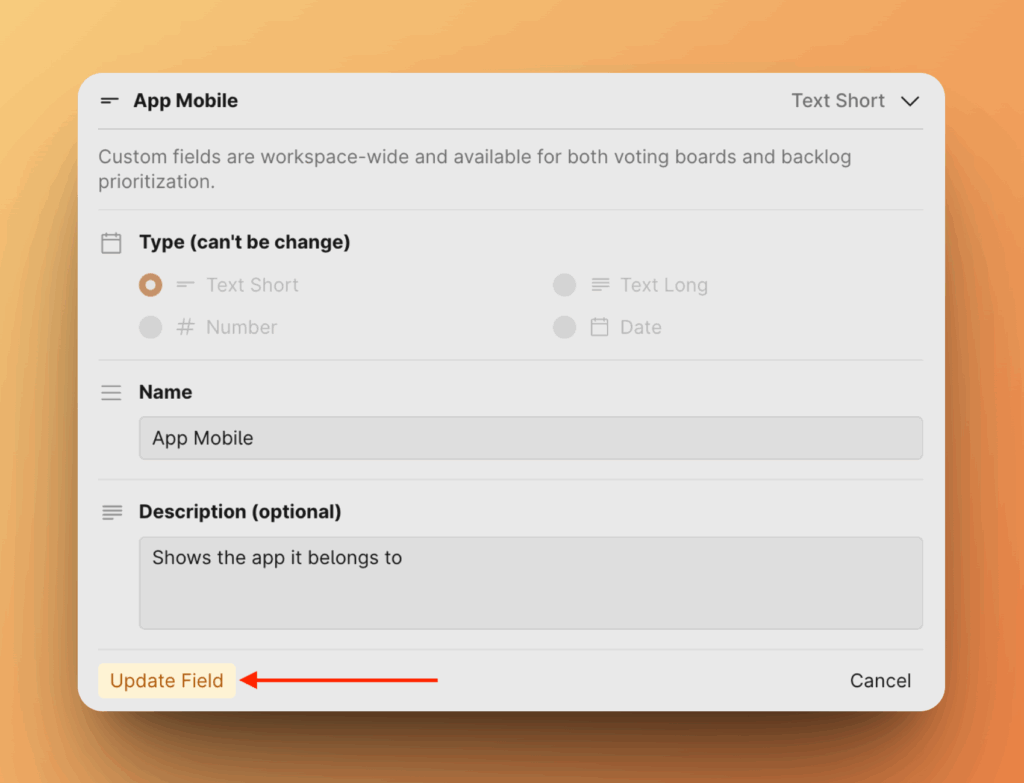
Task: Focus the Name input containing App Mobile
Action: point(530,438)
